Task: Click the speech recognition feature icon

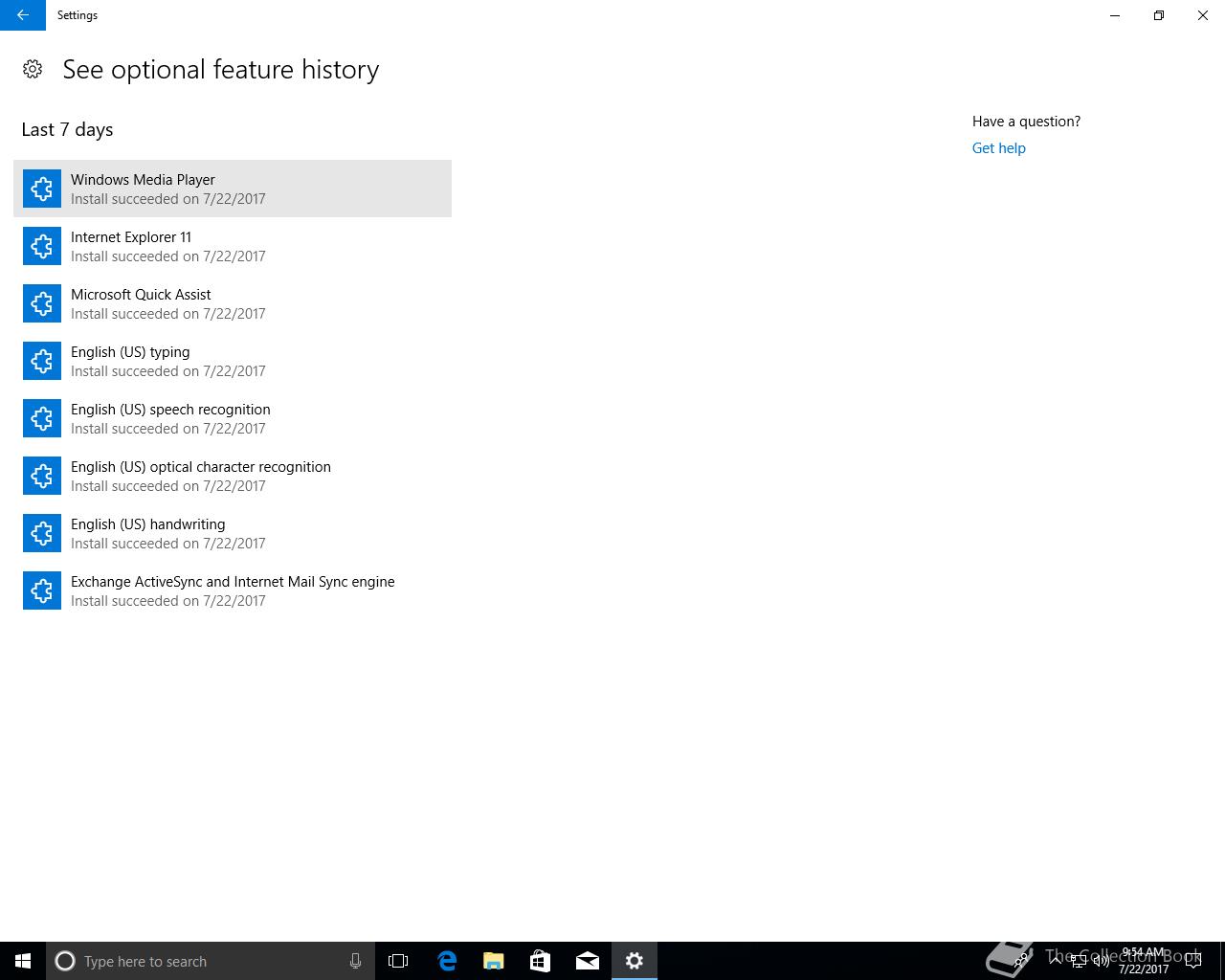Action: point(42,418)
